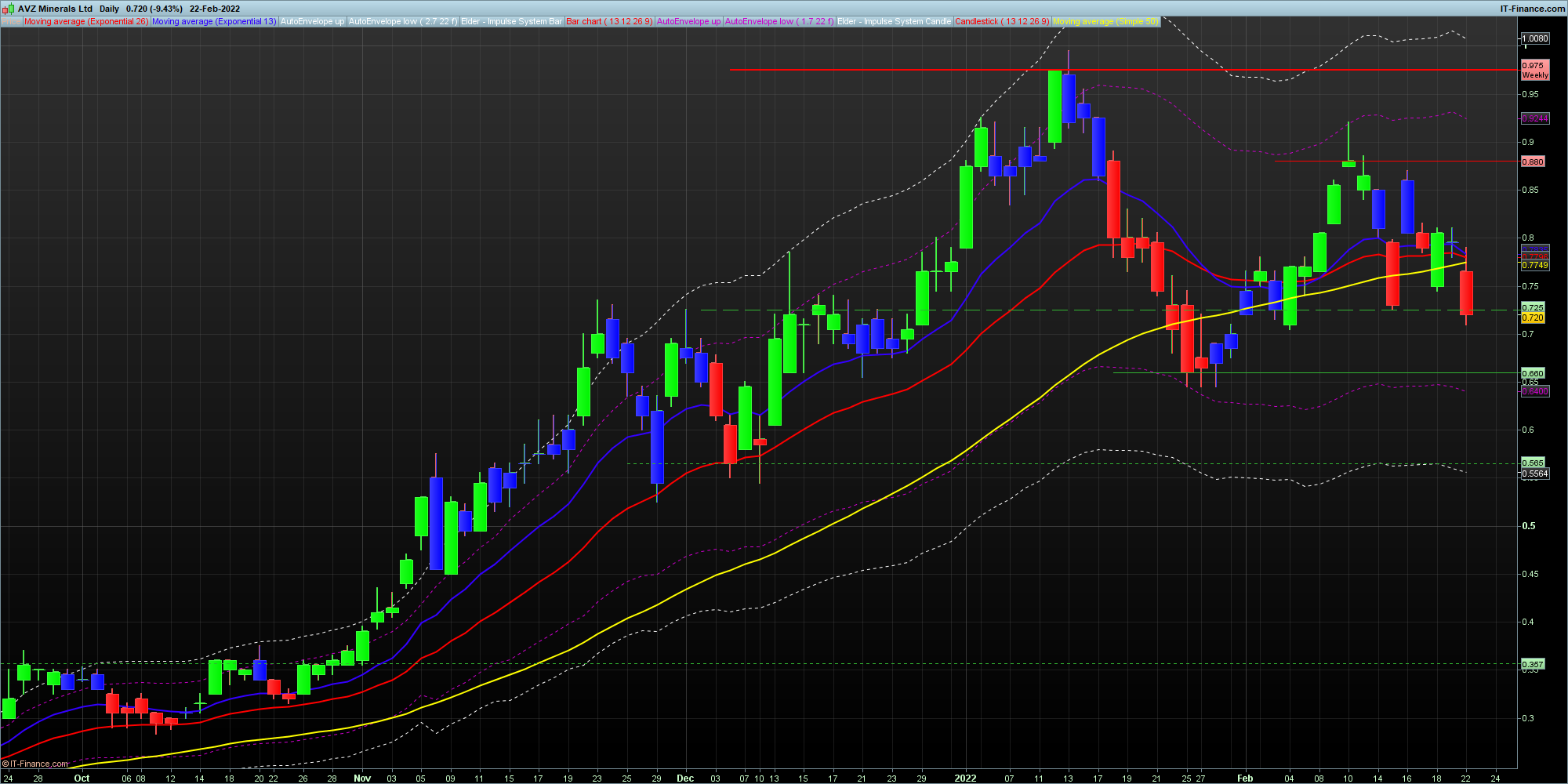Select the Elder - Impulse System Candle label
Screen dimensions: 1568x784
pyautogui.click(x=894, y=21)
